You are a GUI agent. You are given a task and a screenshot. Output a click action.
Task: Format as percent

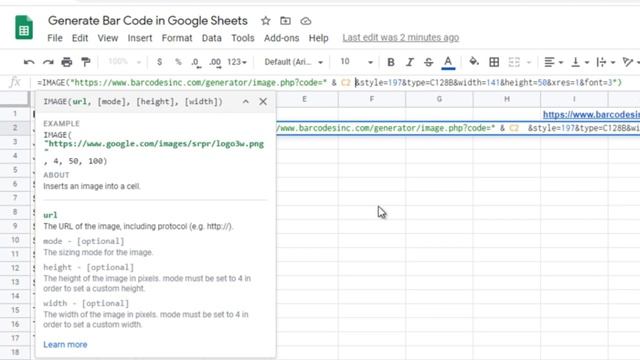(x=178, y=62)
